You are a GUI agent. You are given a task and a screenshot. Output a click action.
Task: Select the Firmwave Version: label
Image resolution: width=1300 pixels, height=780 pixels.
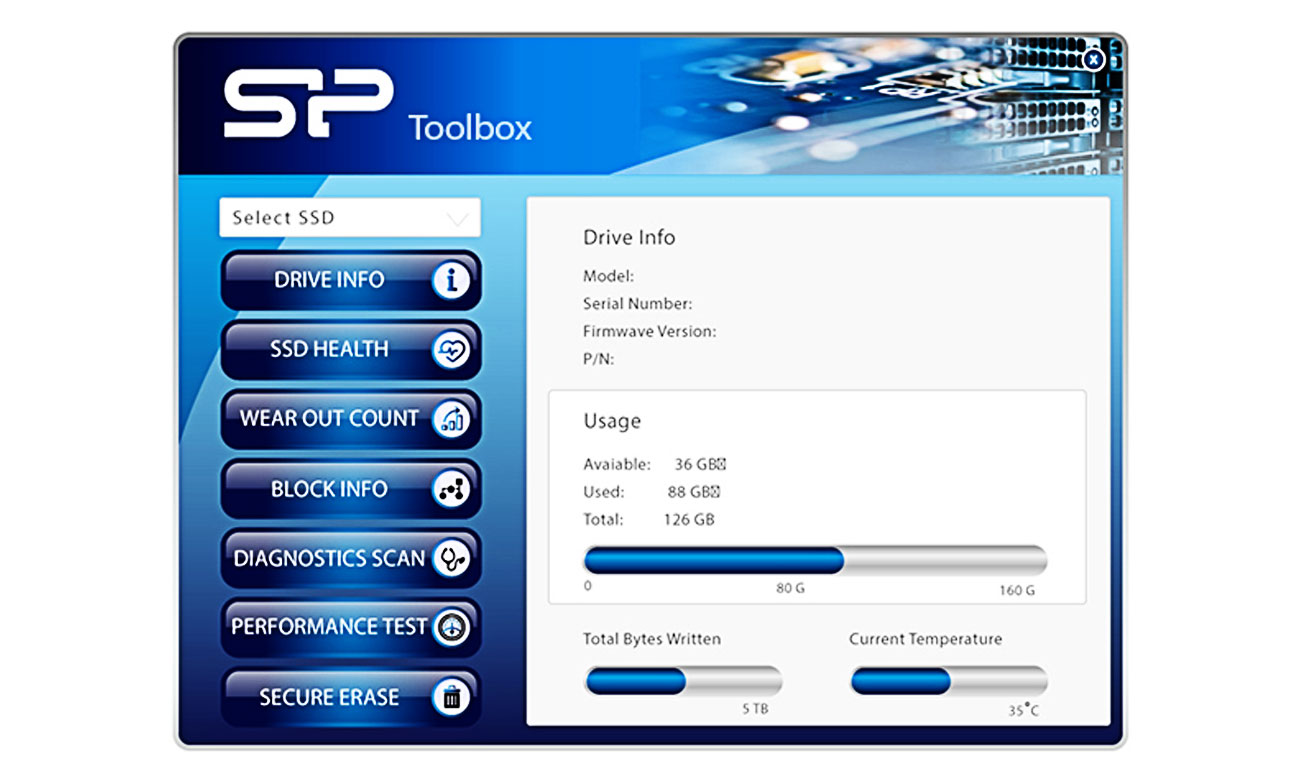649,331
